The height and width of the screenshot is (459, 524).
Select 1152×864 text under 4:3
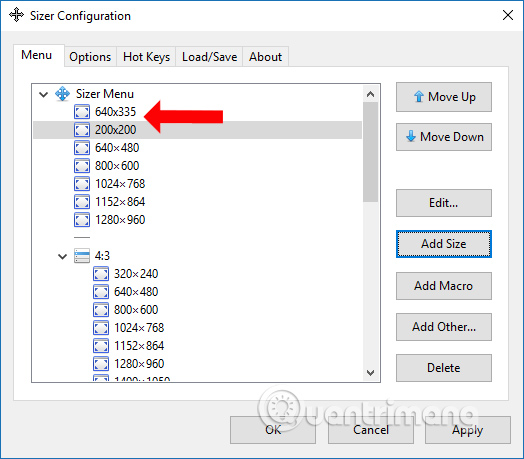[139, 346]
